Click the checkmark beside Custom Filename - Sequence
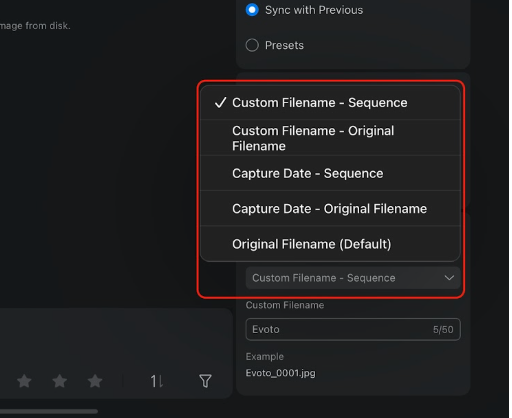Image resolution: width=512 pixels, height=418 pixels. pos(221,103)
